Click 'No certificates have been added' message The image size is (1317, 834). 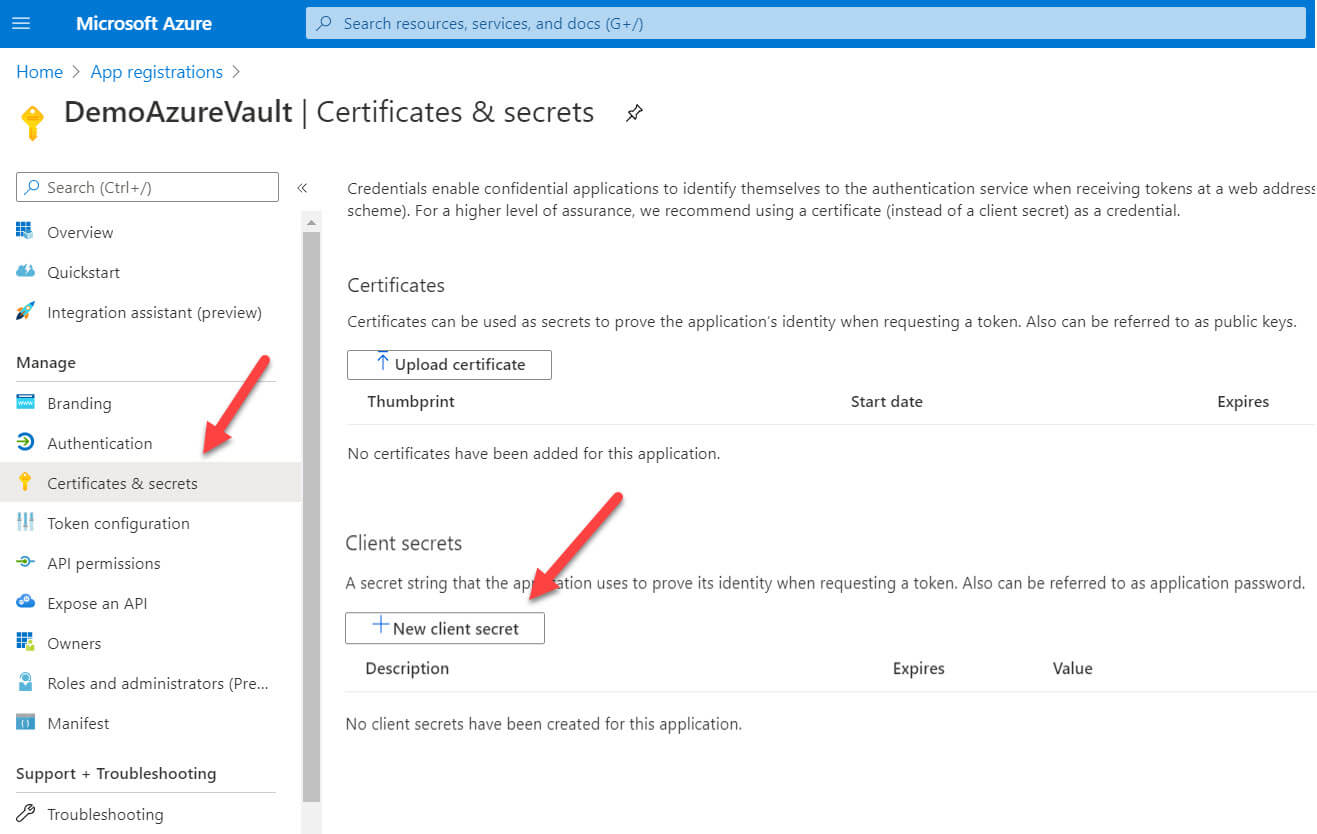tap(533, 453)
